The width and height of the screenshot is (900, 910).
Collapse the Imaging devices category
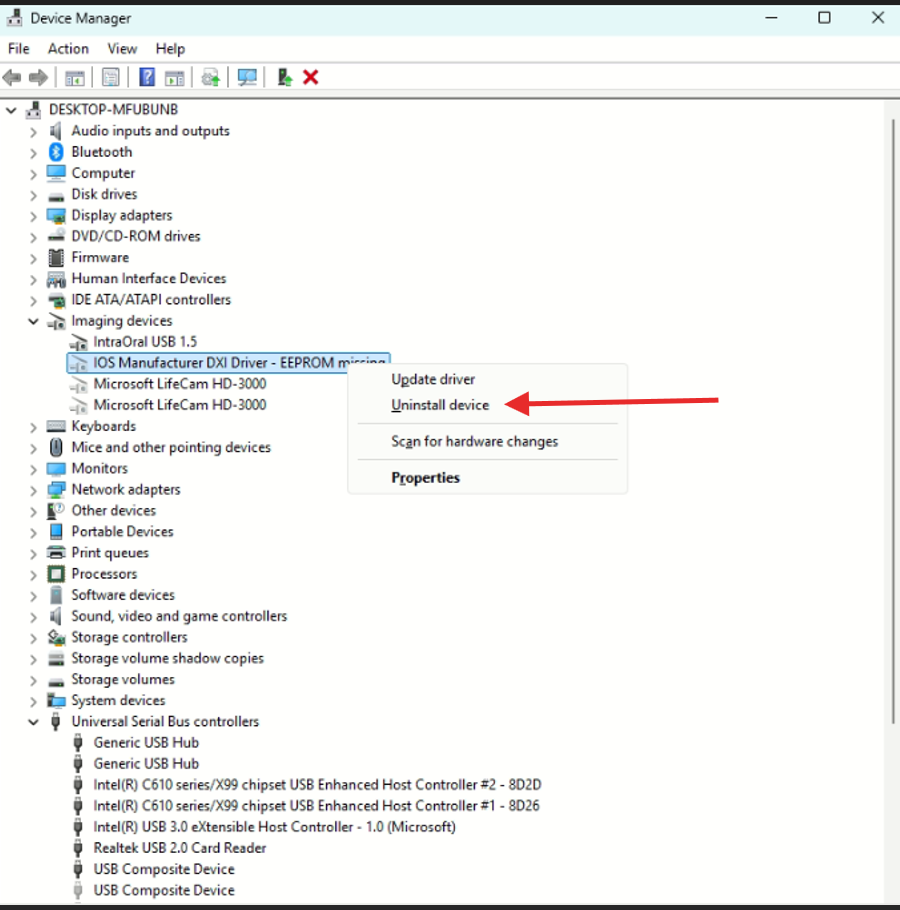33,321
